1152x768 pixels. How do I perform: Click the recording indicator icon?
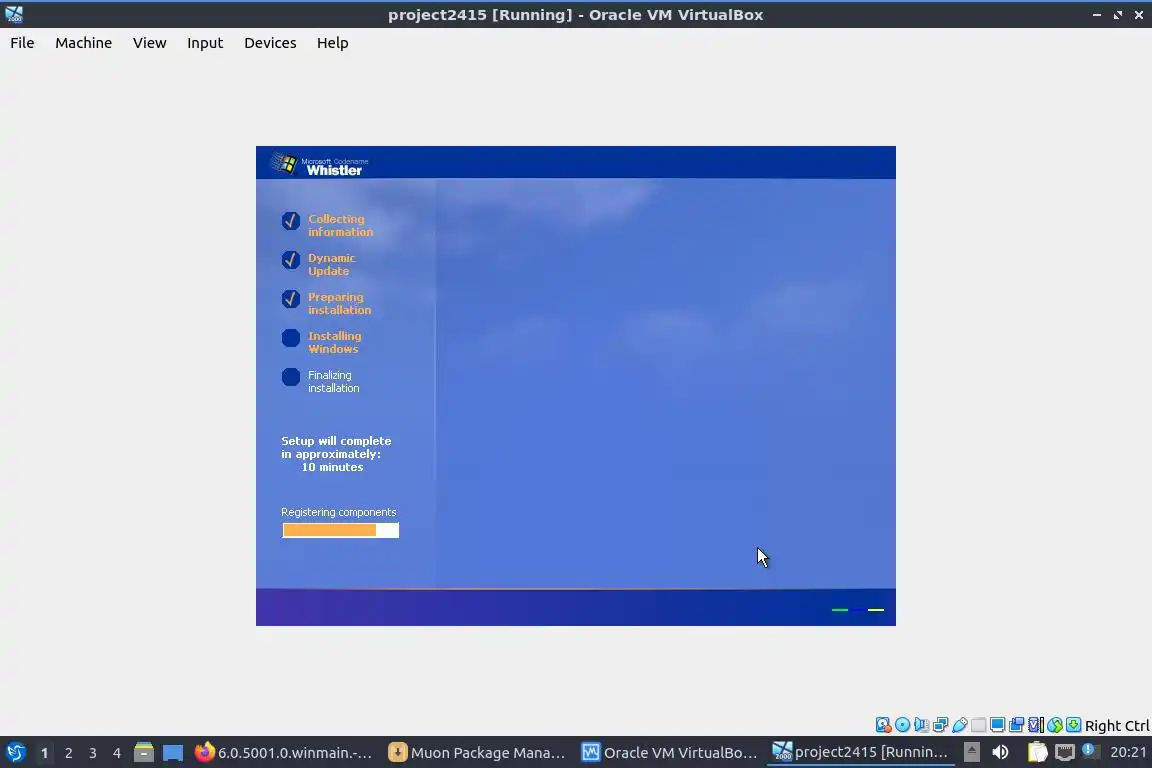(x=1017, y=725)
